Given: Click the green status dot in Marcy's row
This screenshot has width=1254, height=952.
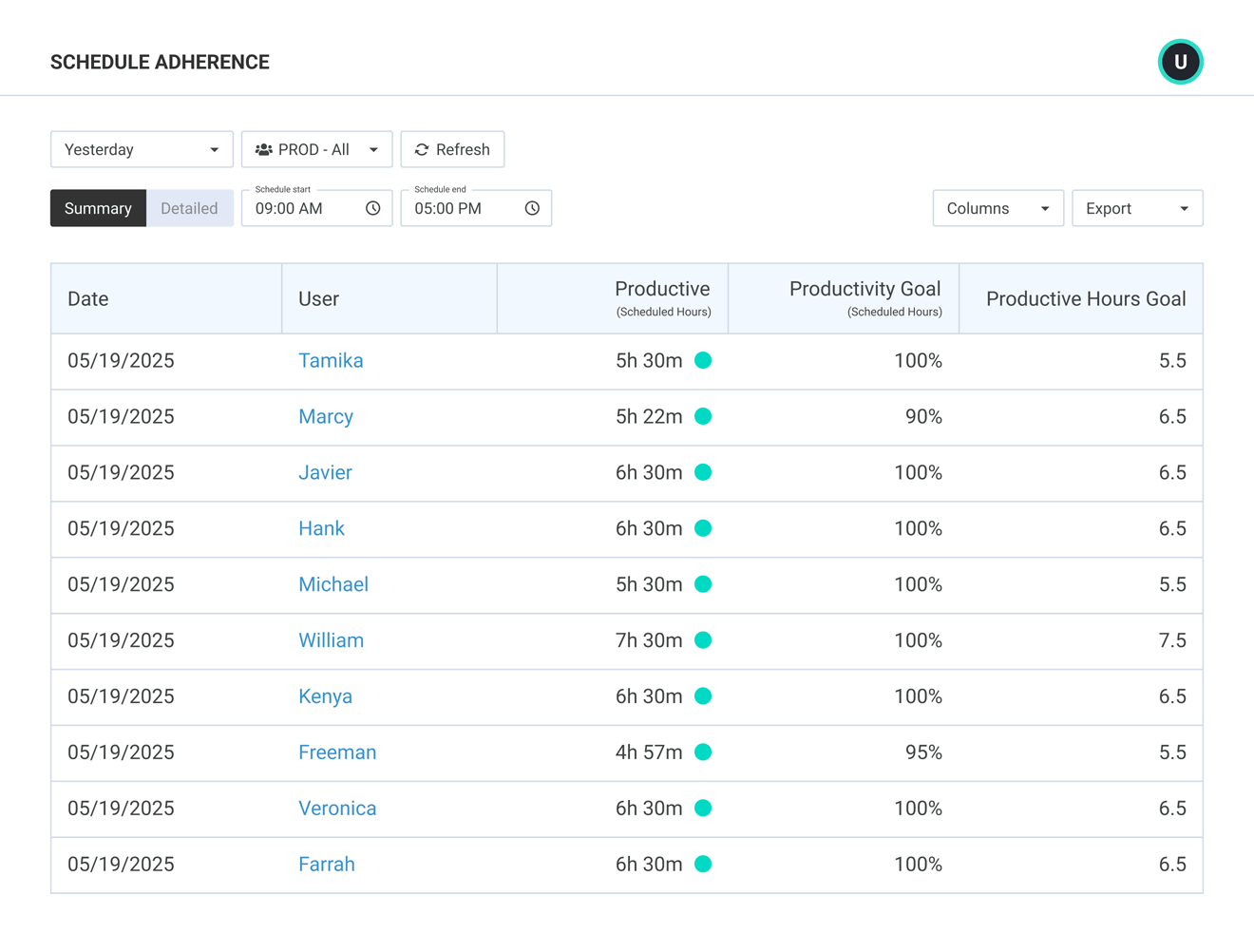Looking at the screenshot, I should (703, 416).
